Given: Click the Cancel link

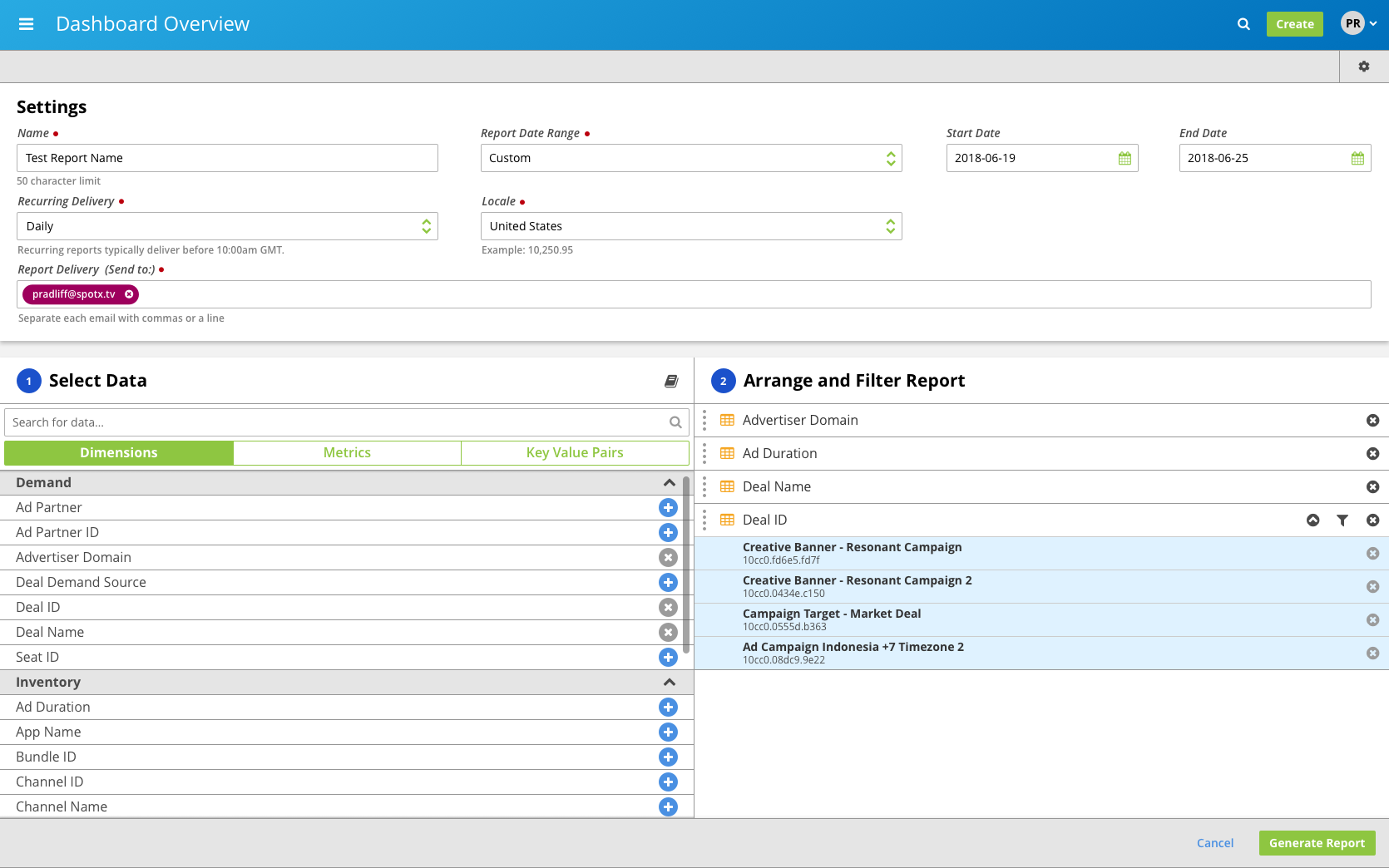Looking at the screenshot, I should (x=1214, y=843).
